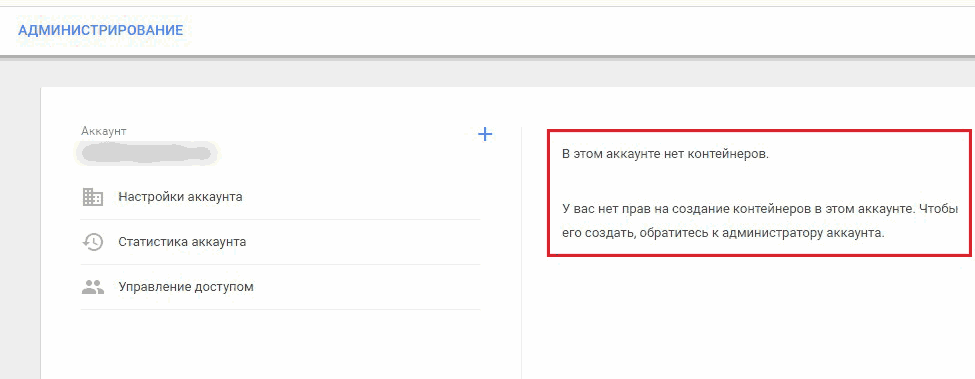The image size is (975, 379).
Task: Click the gray margin left of the account panel
Action: pos(20,233)
